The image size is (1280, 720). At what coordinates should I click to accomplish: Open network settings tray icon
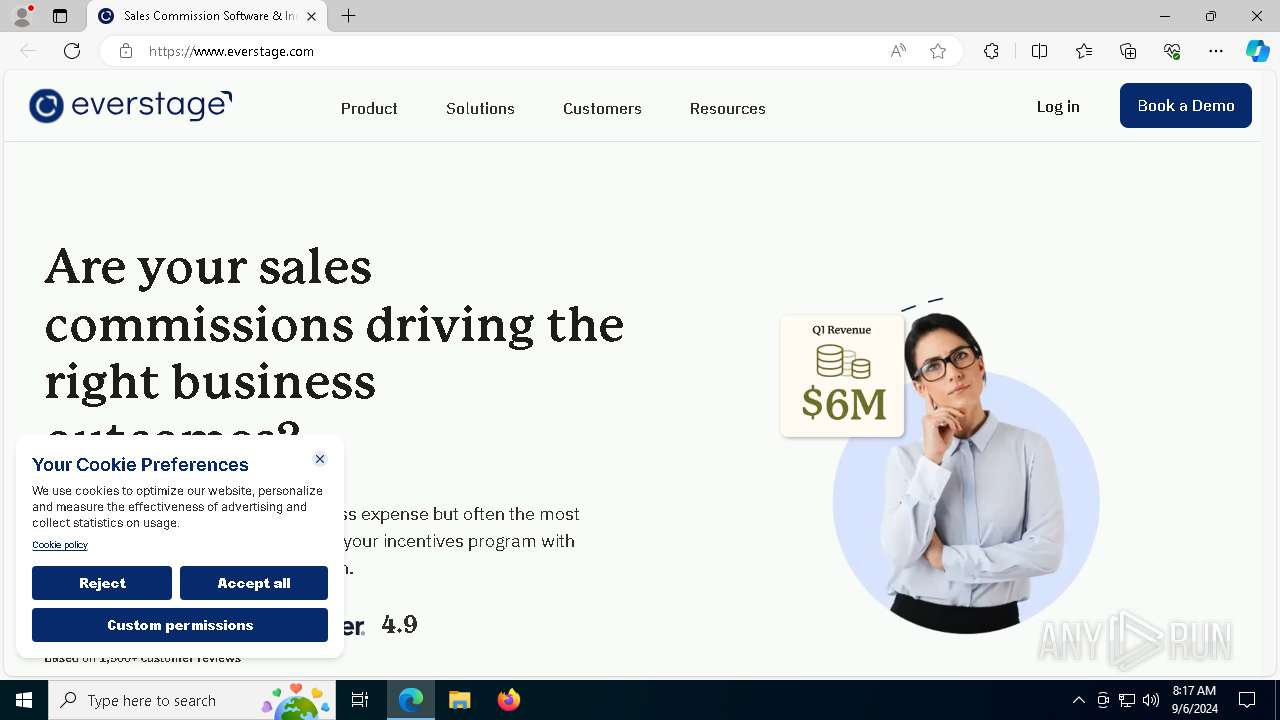(x=1127, y=700)
